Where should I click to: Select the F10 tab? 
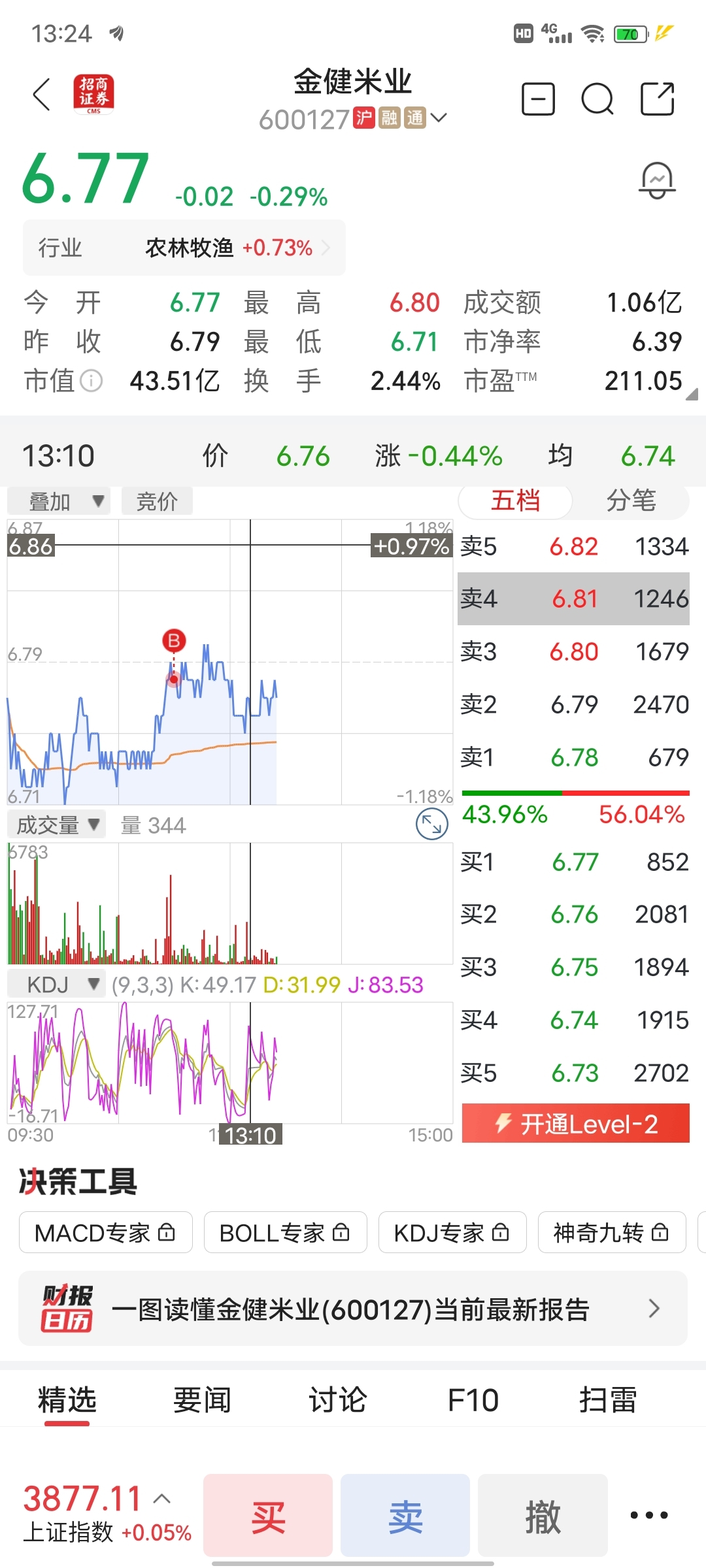click(x=473, y=1400)
